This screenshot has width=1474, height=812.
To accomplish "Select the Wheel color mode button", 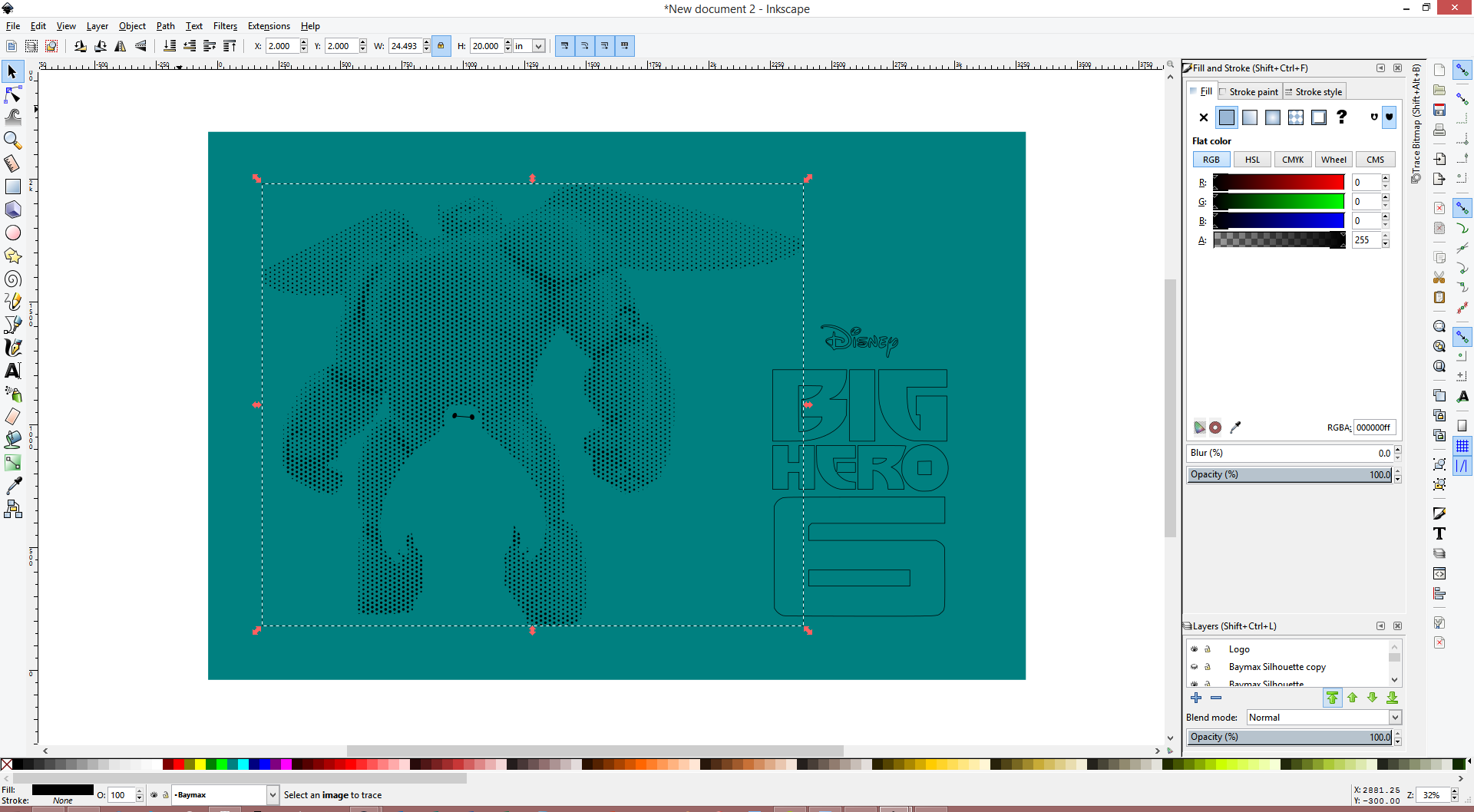I will 1334,160.
